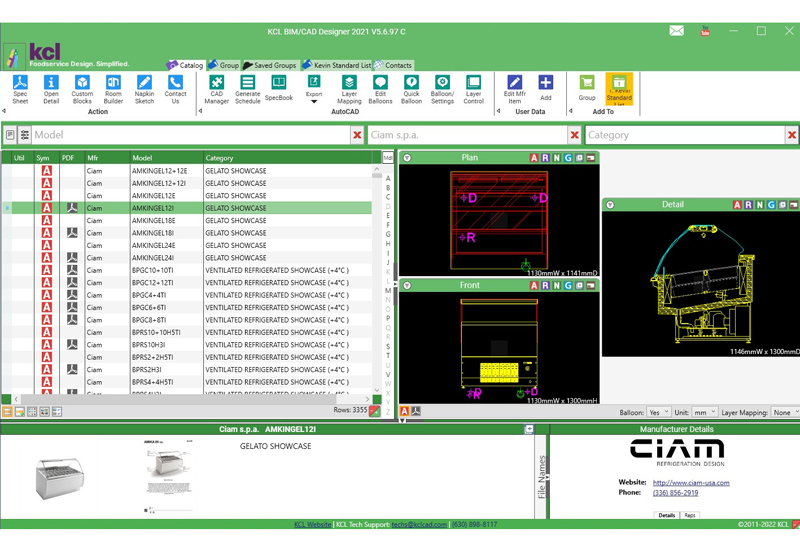Select the Quick Balloon tool
The image size is (800, 550).
pyautogui.click(x=411, y=88)
